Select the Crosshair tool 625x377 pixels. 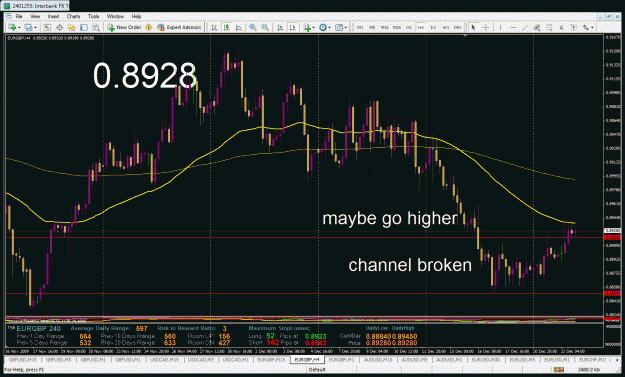coord(485,27)
